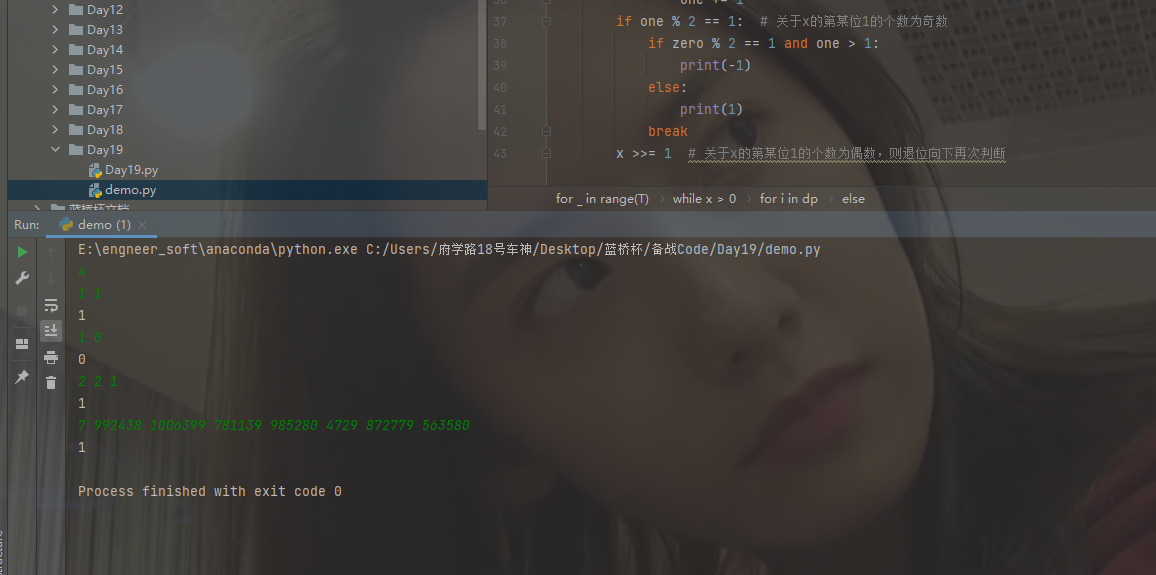1156x575 pixels.
Task: Expand the Day13 folder chevron
Action: [x=55, y=29]
